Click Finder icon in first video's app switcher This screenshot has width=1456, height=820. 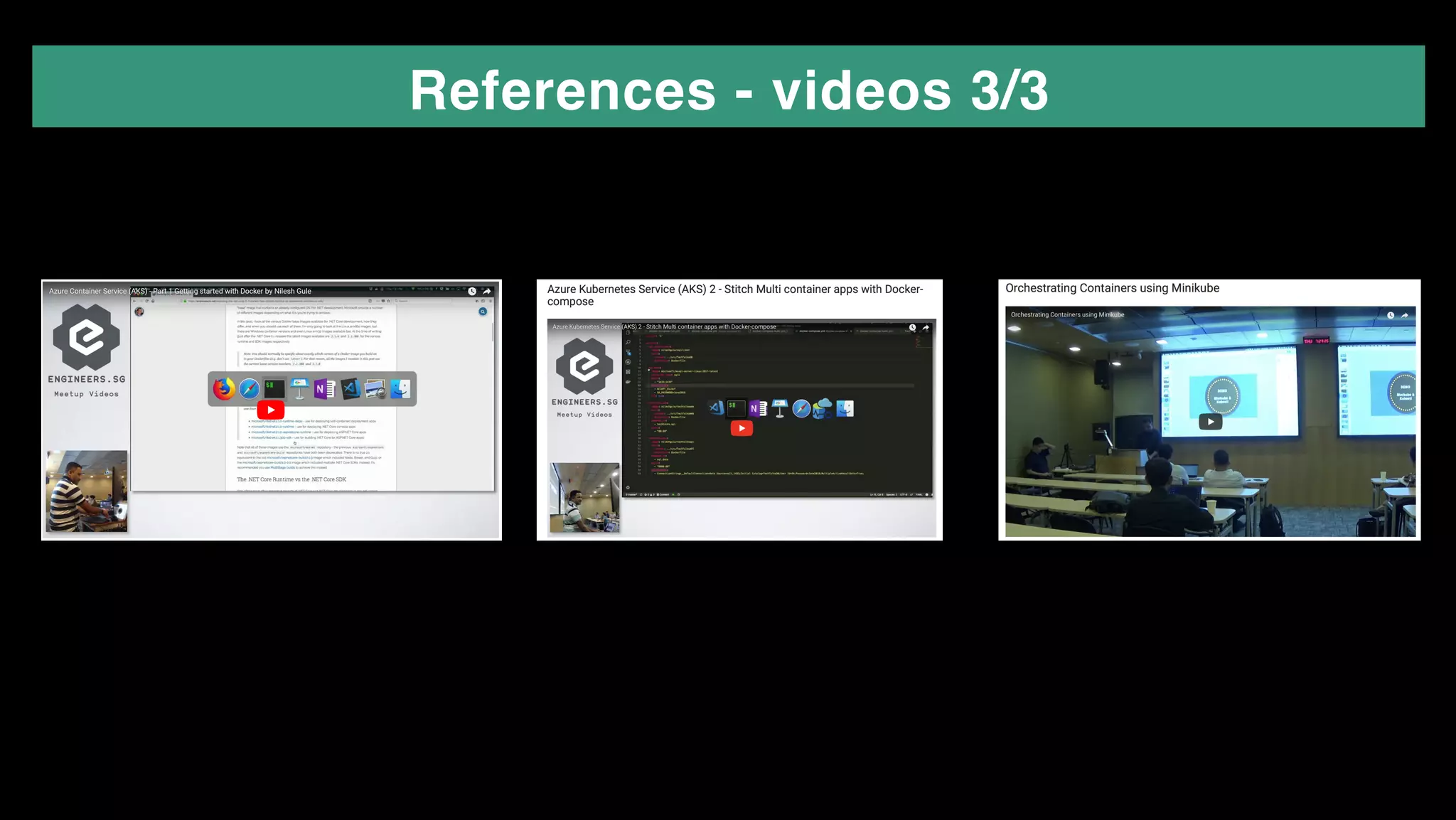point(400,389)
